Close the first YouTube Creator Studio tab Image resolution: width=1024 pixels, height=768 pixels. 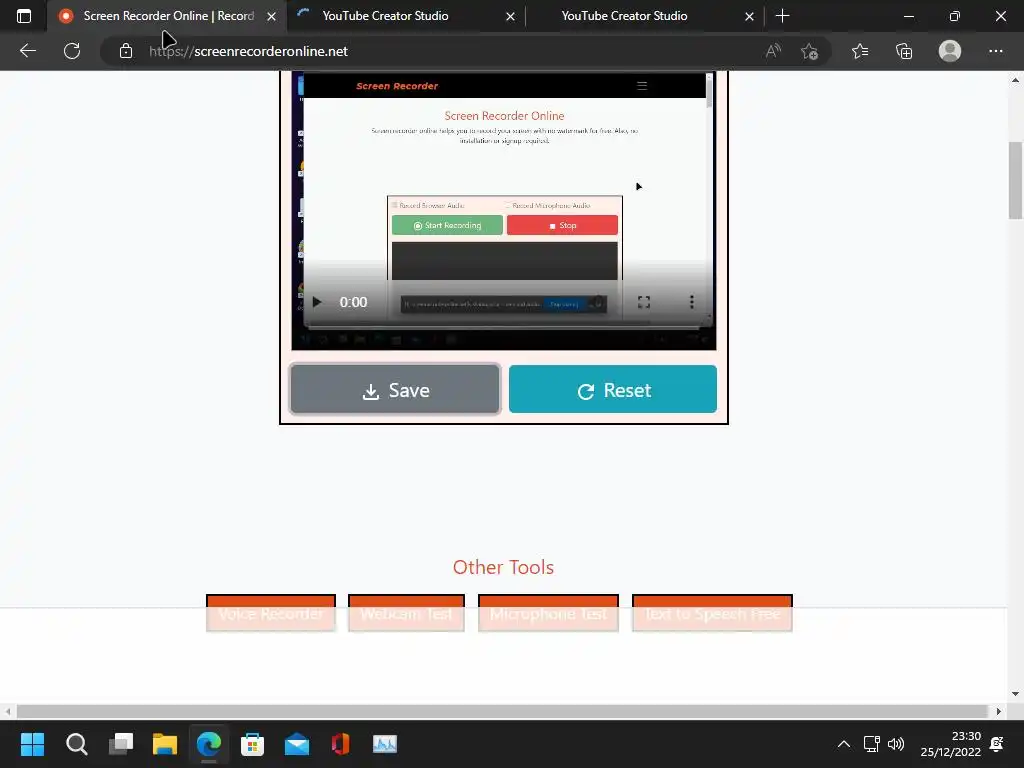[511, 17]
